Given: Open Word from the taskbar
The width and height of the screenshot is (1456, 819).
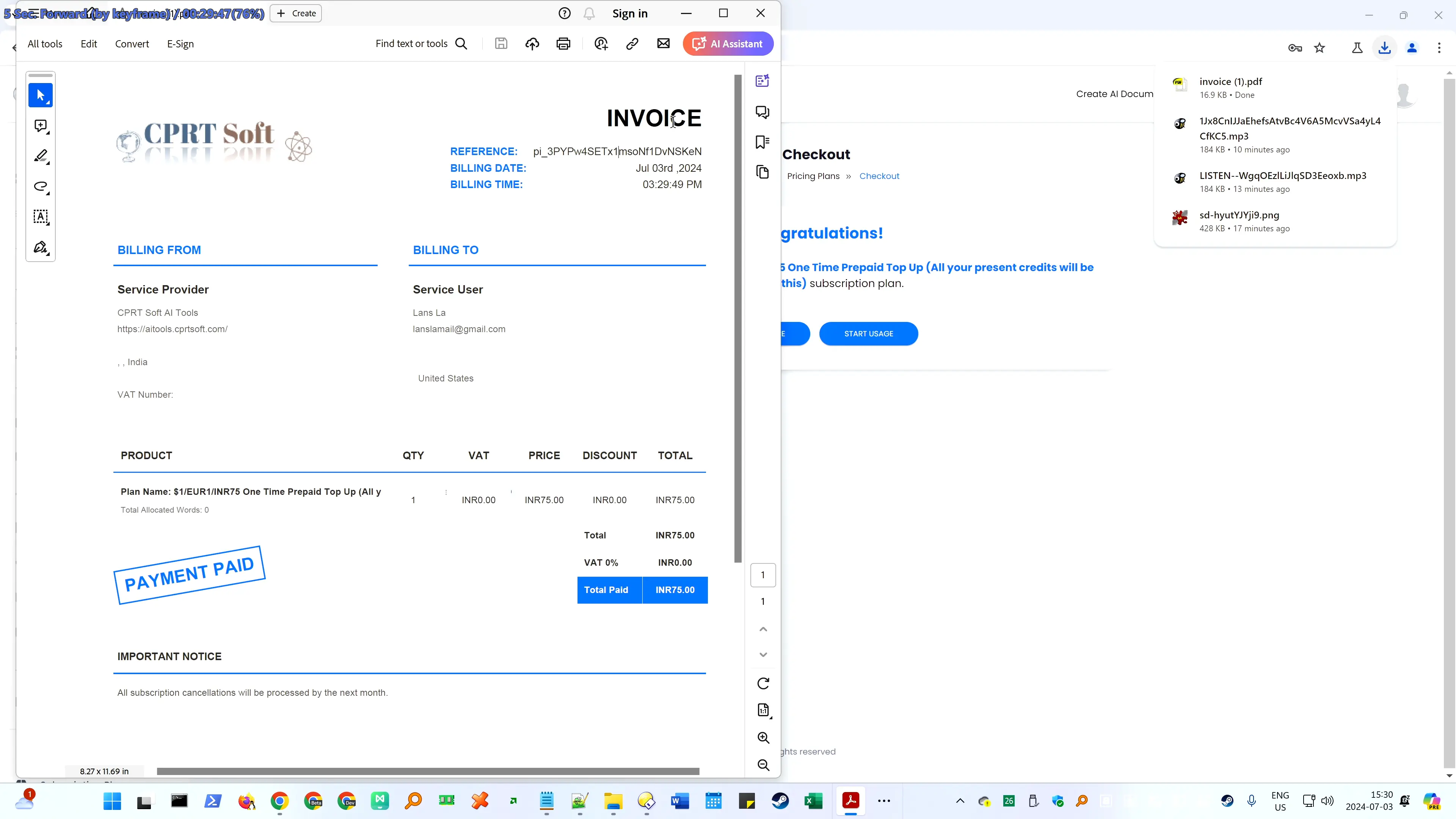Looking at the screenshot, I should click(679, 801).
